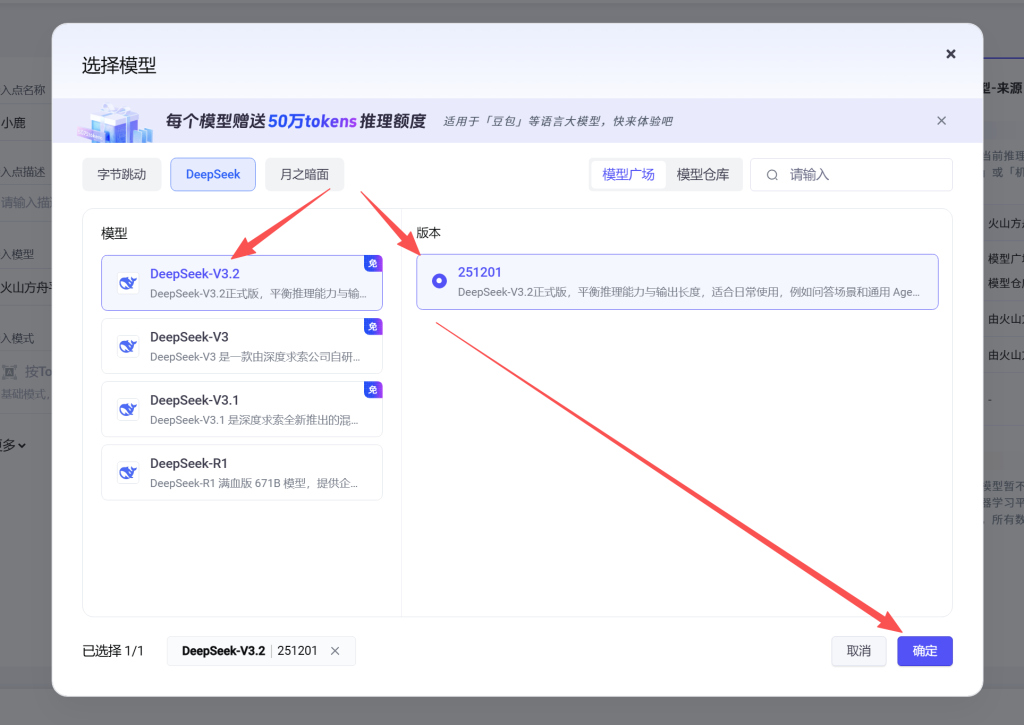Click the free badge on DeepSeek-V3.1

coord(372,390)
